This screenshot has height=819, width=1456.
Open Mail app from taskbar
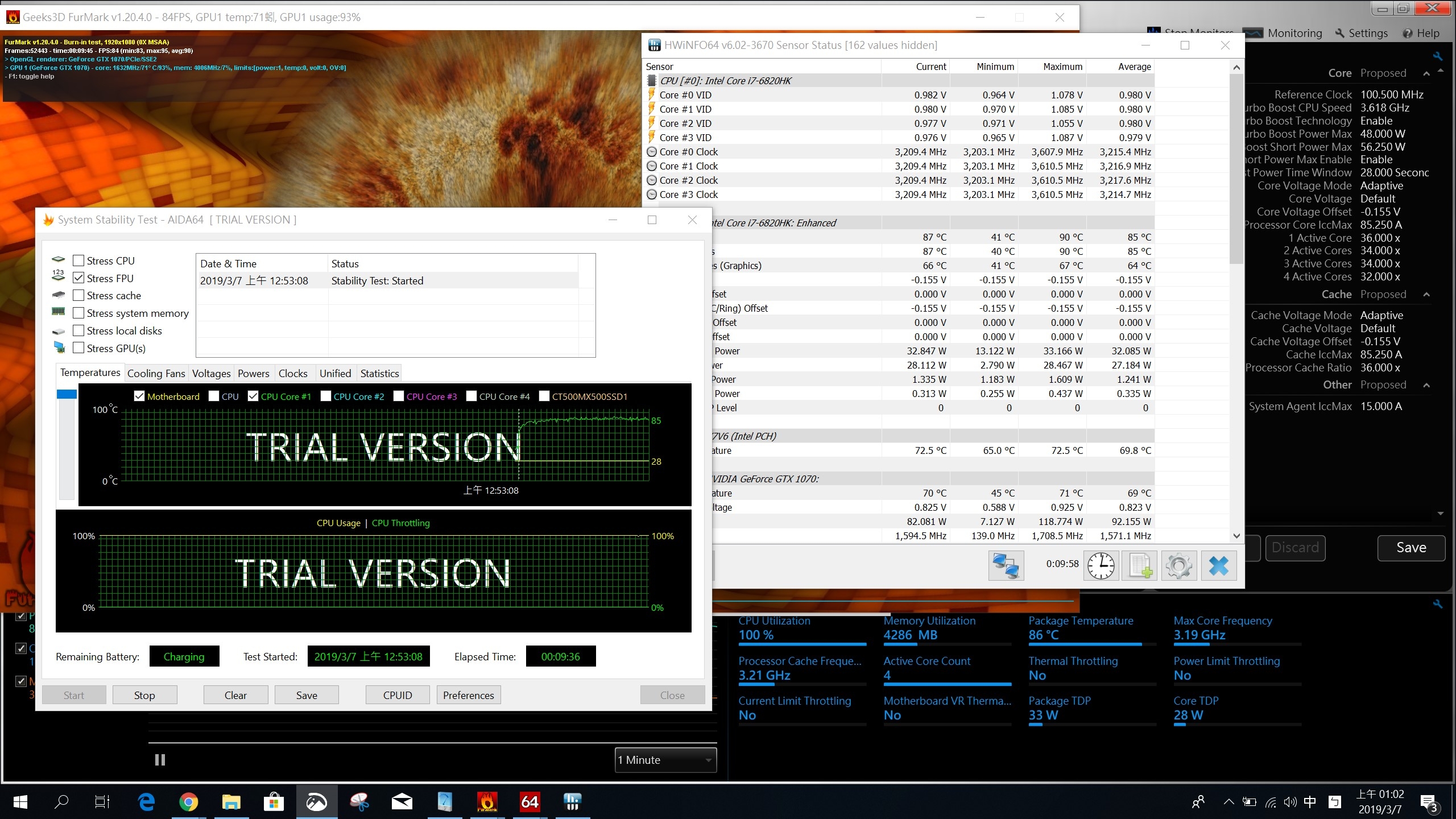click(402, 802)
